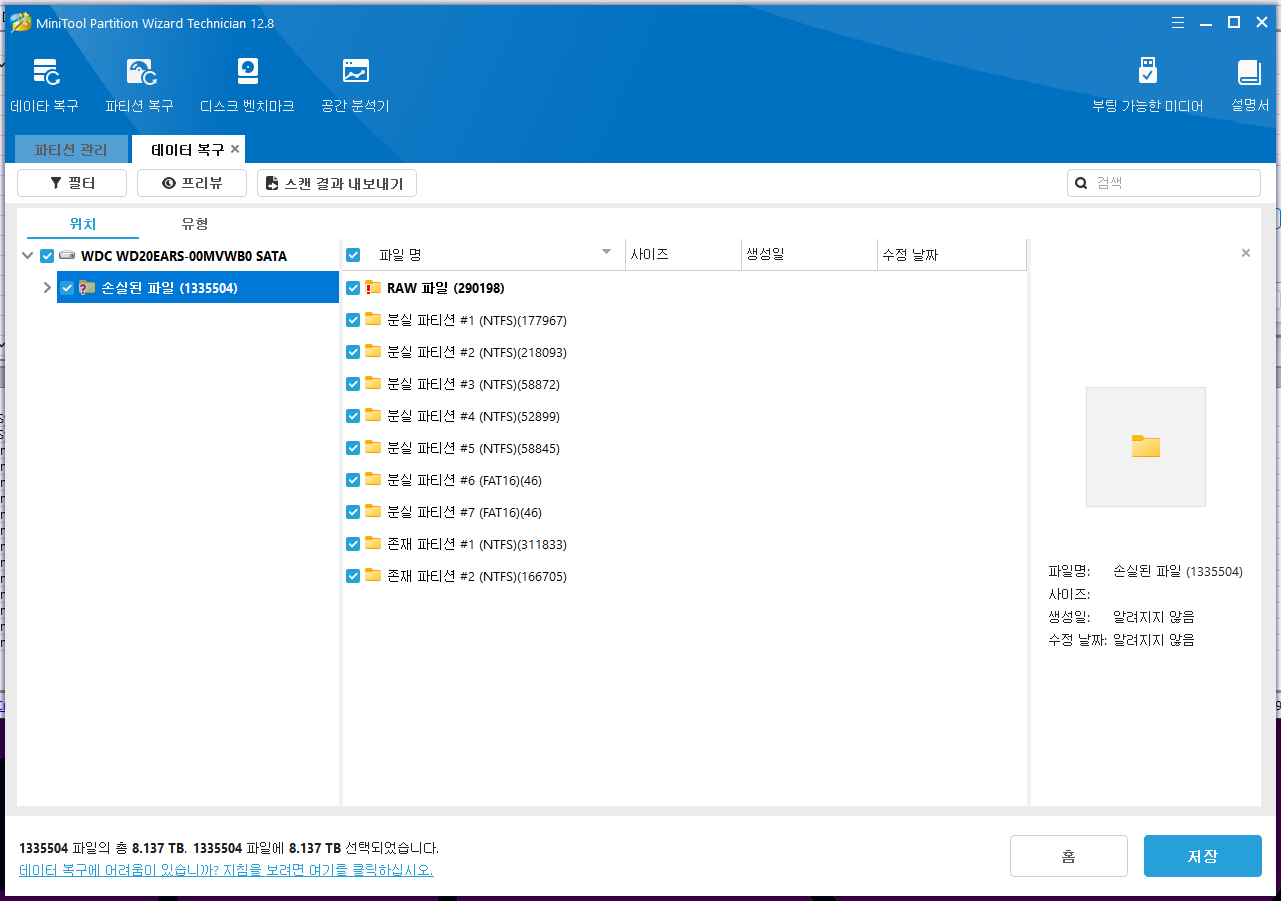Click the 분실 파티션 #2 folder icon
1281x901 pixels.
(x=373, y=352)
